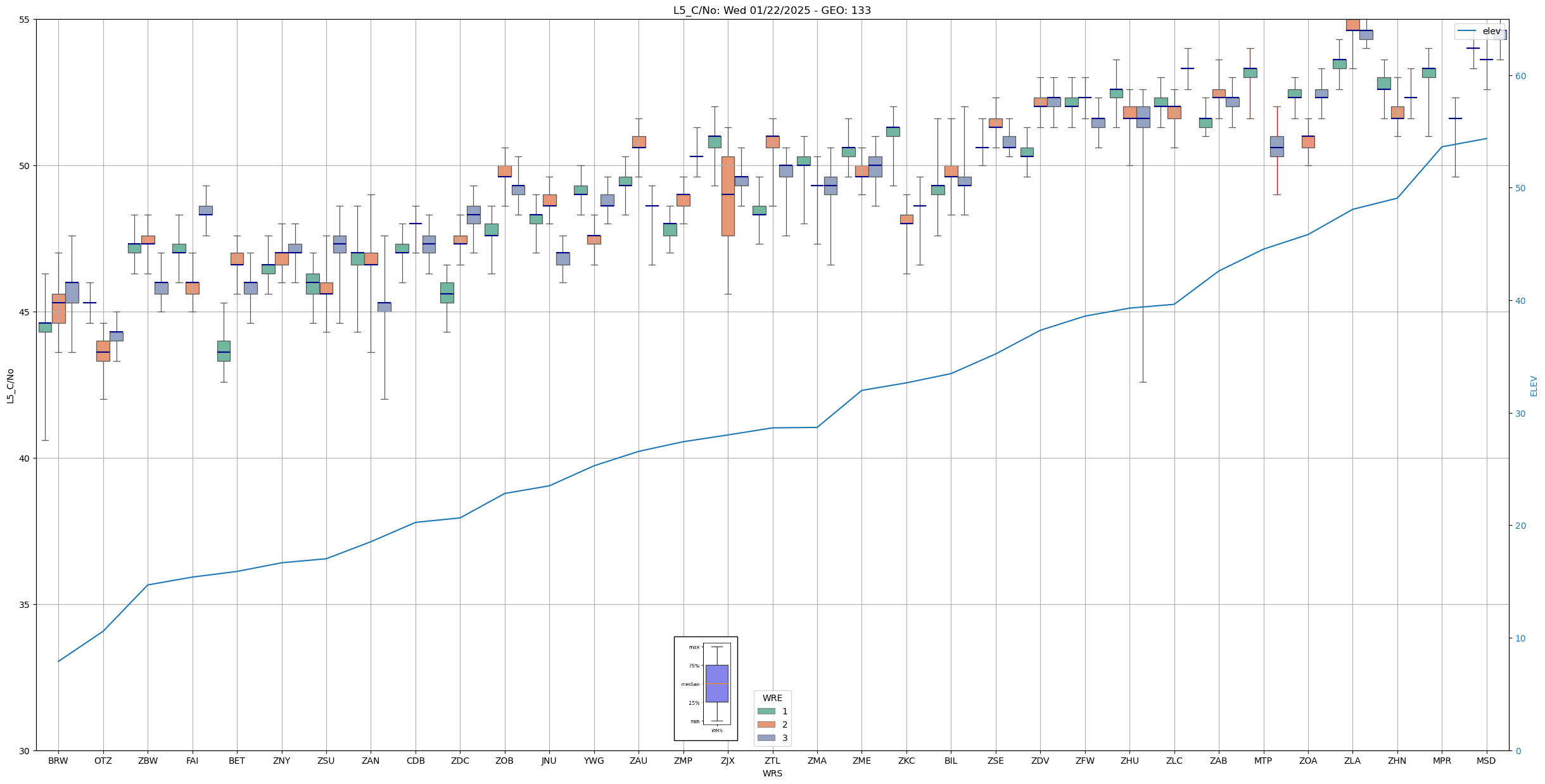Click the boxplot key inset diagram
Screen dimensions: 1545x784
pyautogui.click(x=706, y=688)
